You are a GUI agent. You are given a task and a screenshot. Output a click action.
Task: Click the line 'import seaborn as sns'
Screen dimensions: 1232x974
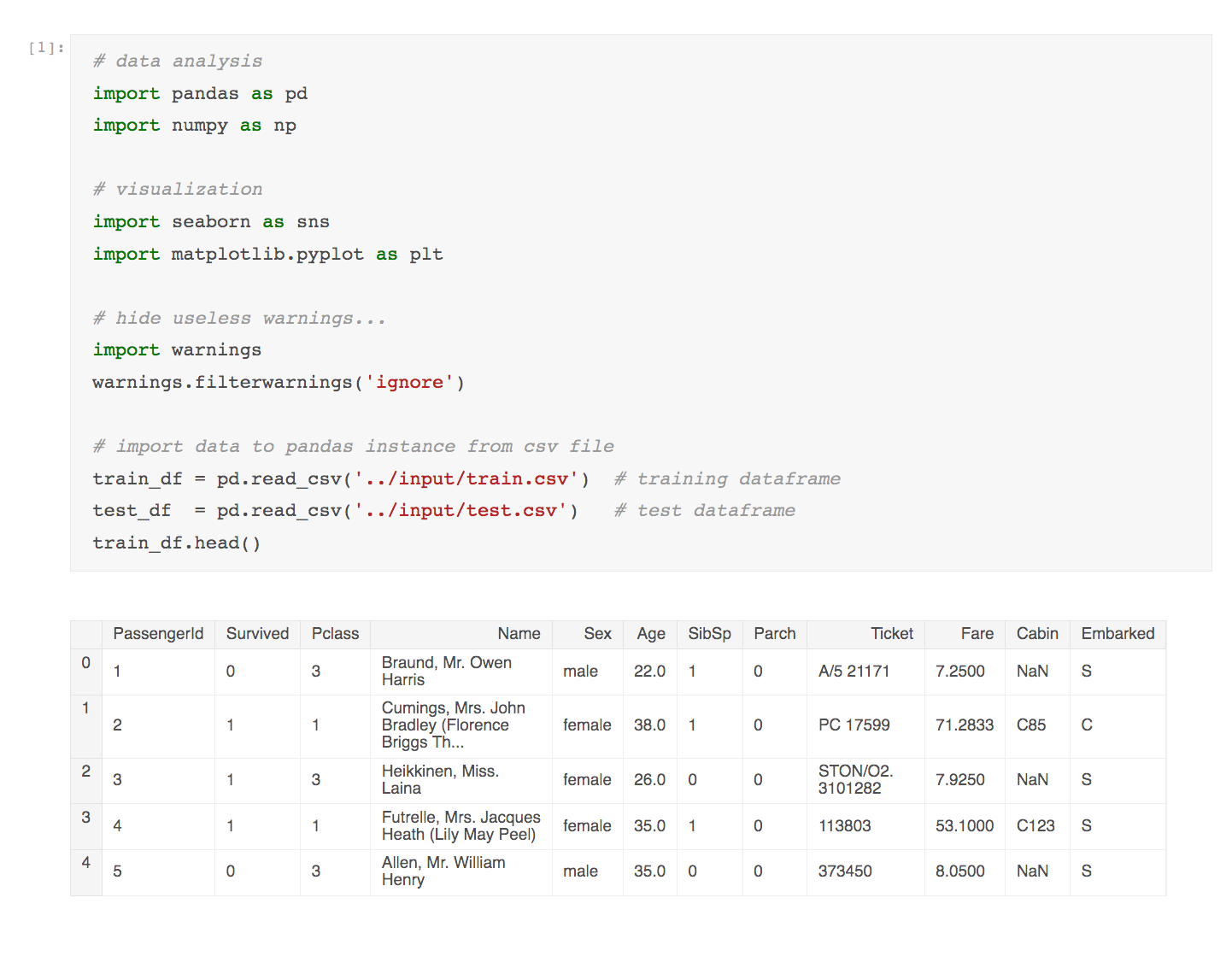211,222
